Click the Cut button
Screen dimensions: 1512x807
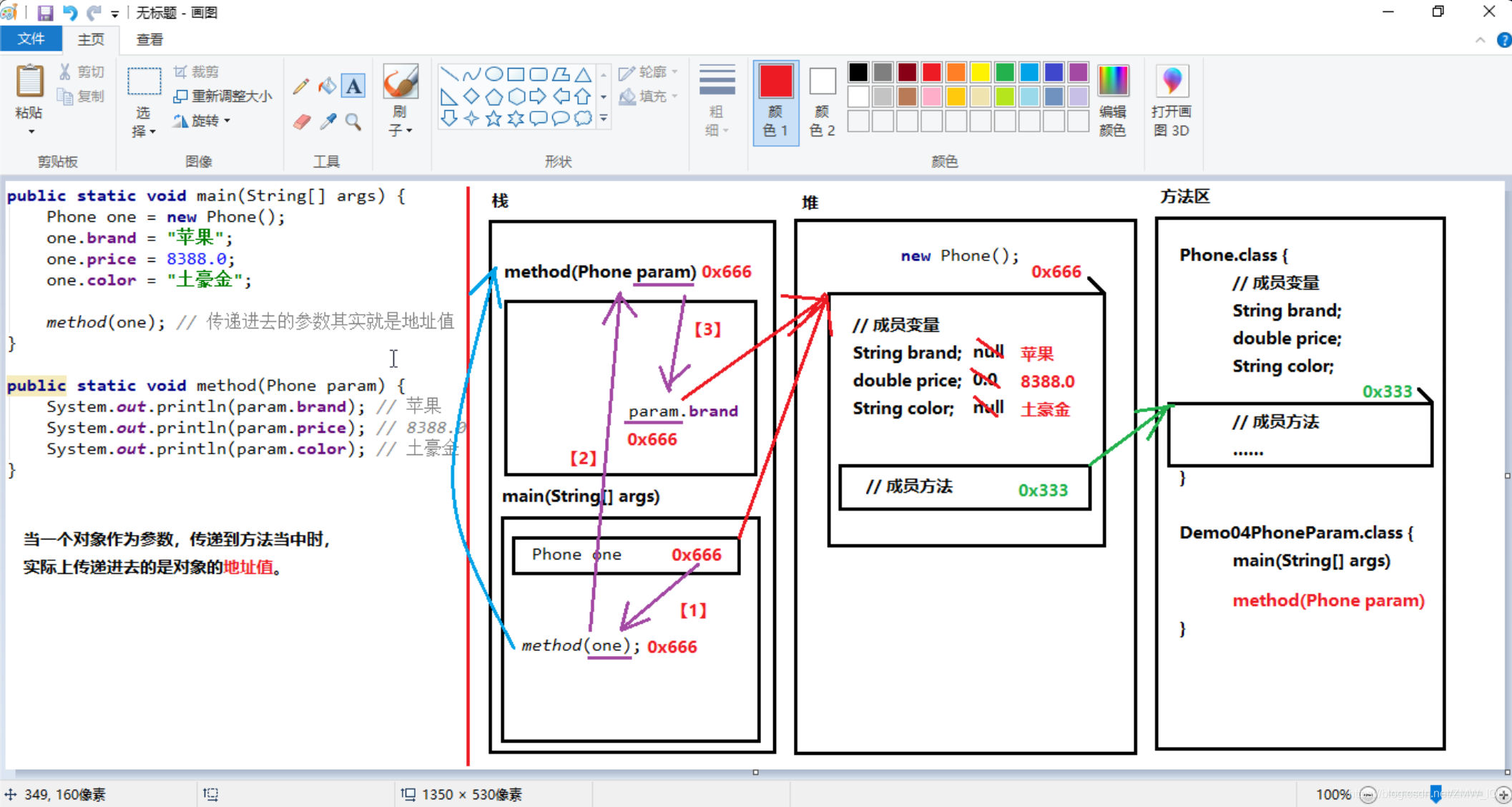coord(83,72)
